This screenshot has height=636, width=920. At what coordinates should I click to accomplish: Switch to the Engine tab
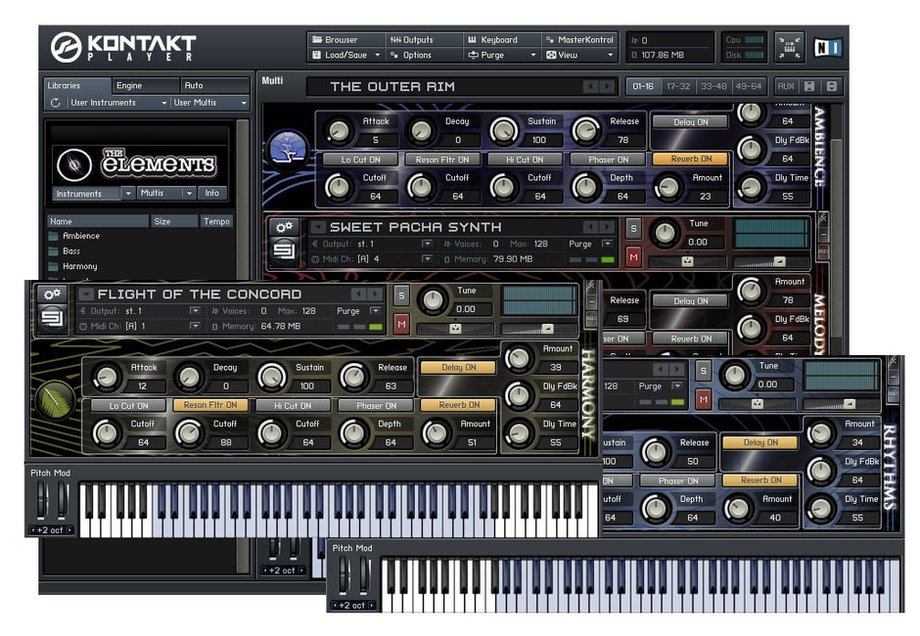pos(146,86)
